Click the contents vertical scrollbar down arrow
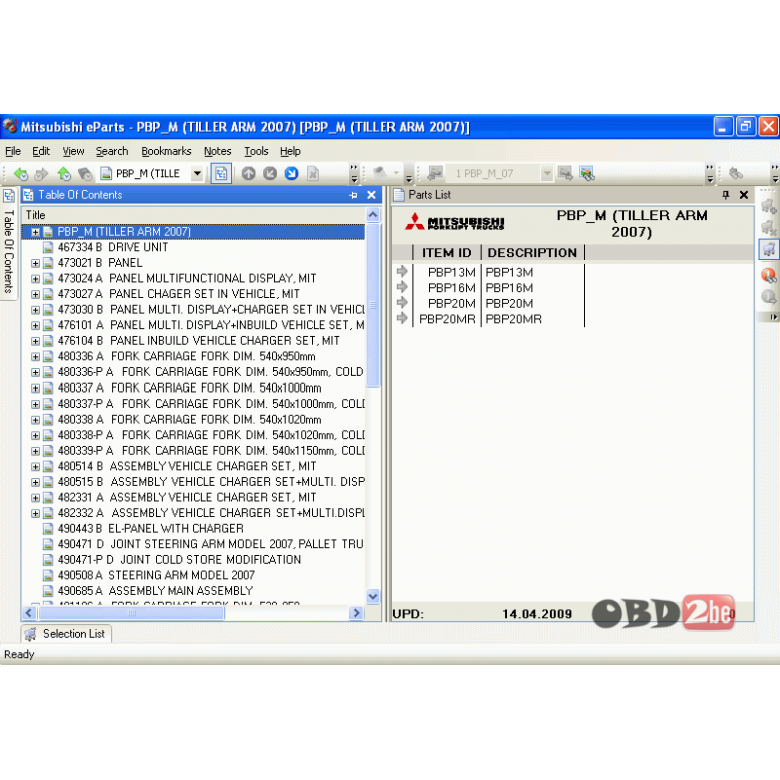 (373, 596)
